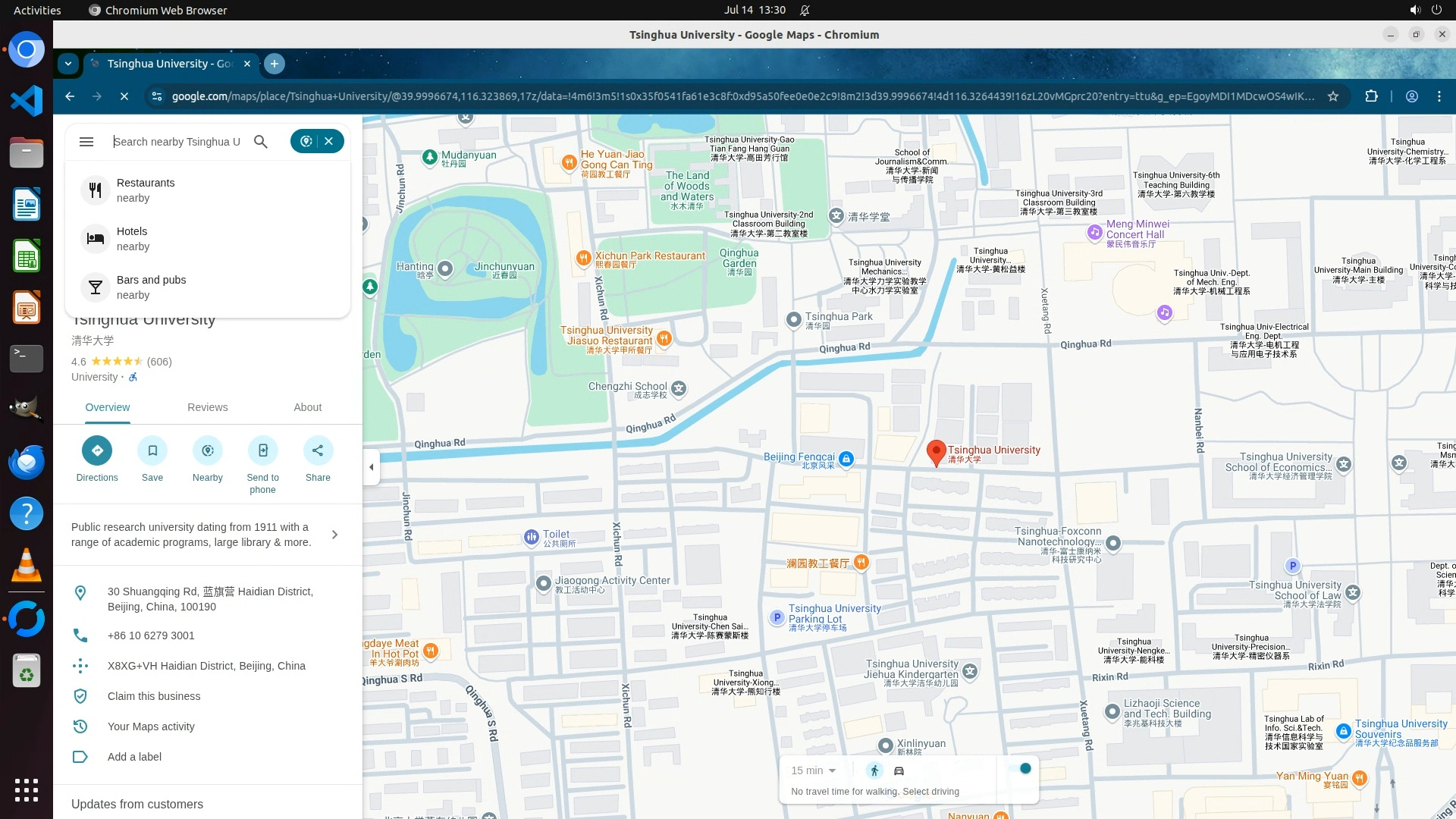
Task: Click the Directions icon button
Action: pyautogui.click(x=97, y=450)
